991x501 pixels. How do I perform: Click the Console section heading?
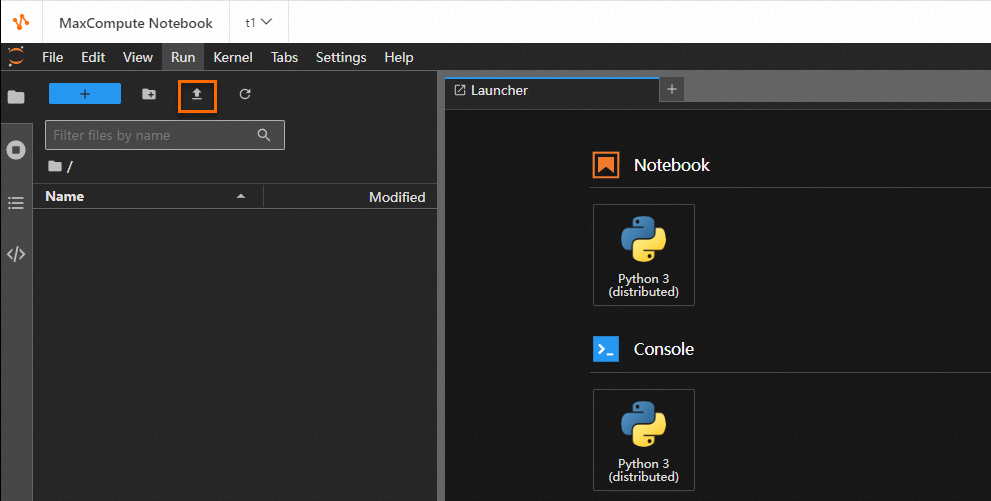click(x=664, y=349)
